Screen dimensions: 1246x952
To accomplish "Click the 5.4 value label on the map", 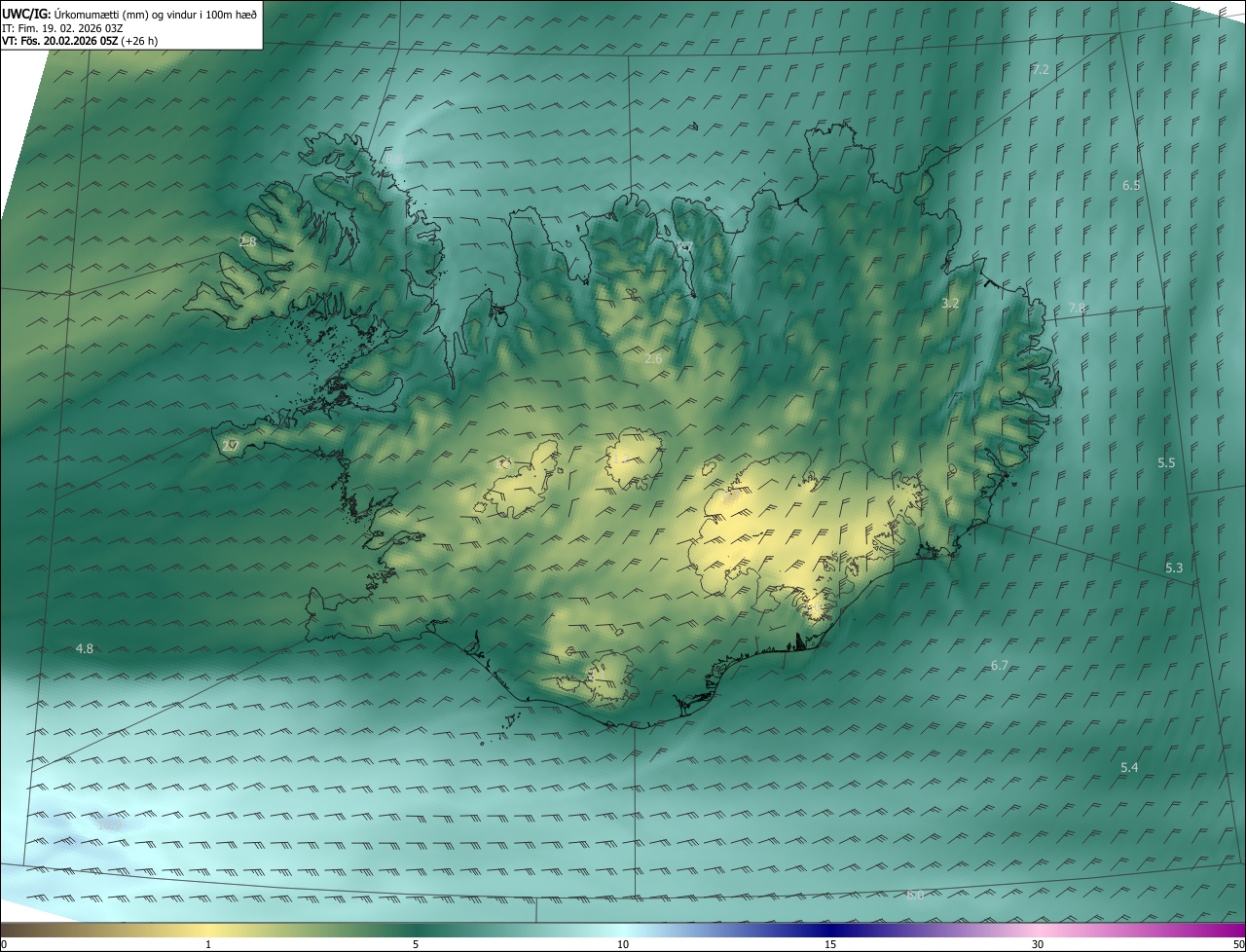I will tap(1129, 767).
